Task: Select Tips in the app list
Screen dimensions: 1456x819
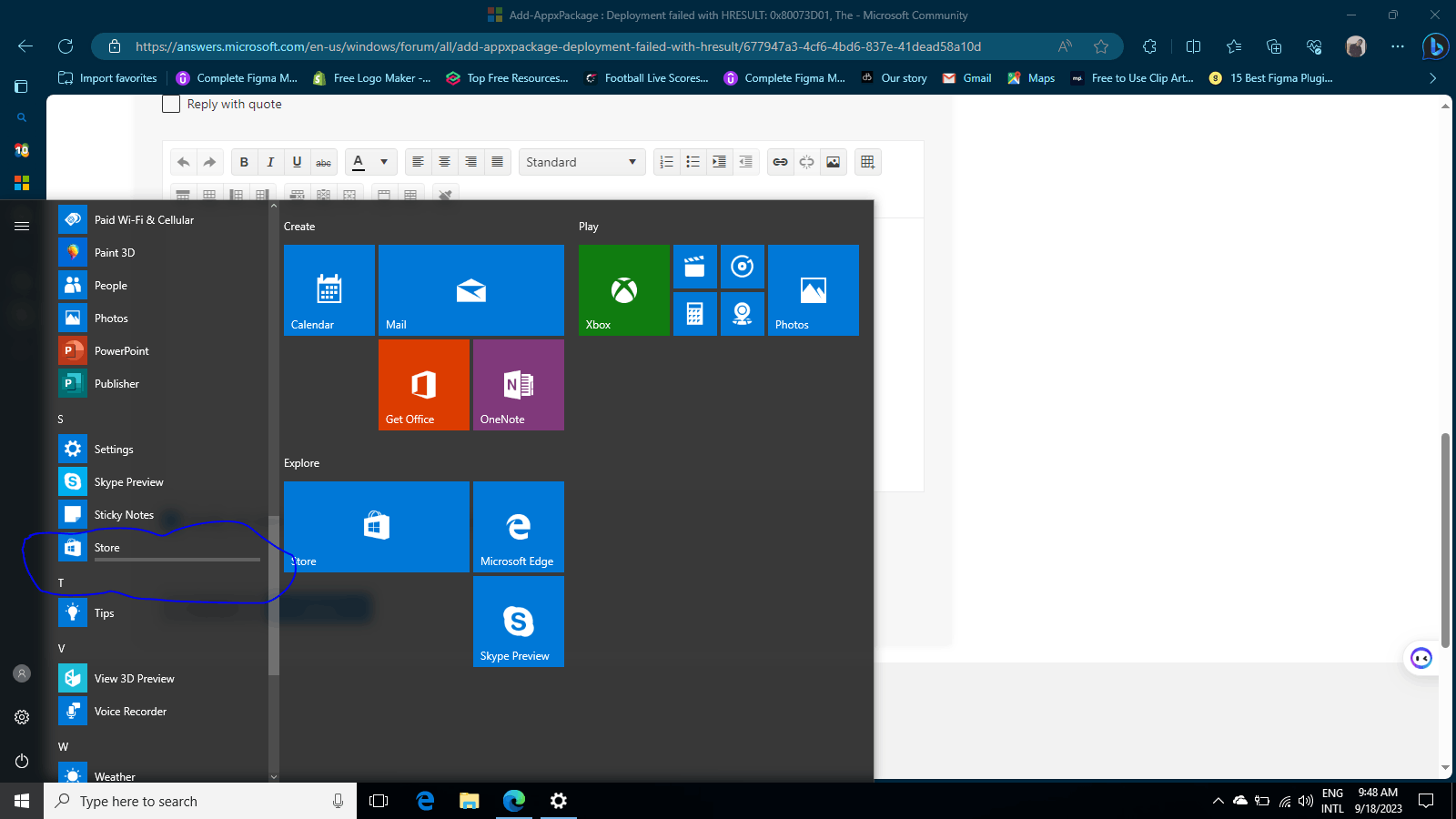Action: pos(162,613)
